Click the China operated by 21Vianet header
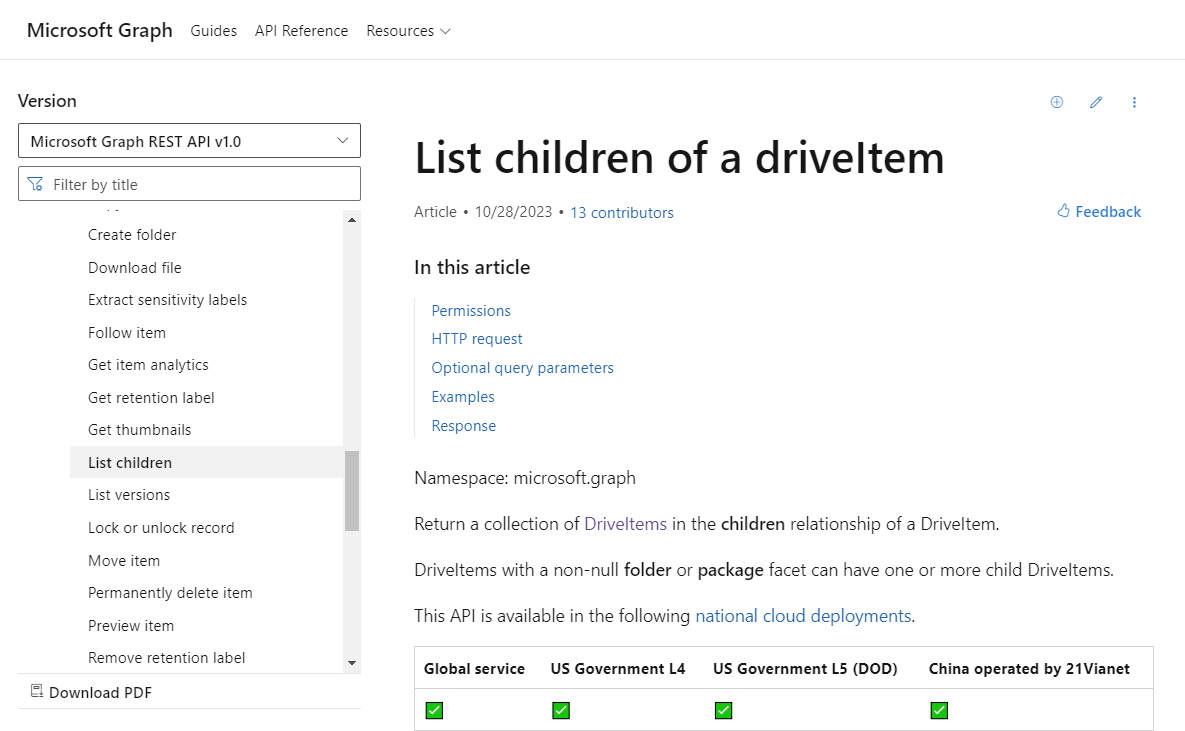Viewport: 1185px width, 731px height. click(1029, 668)
